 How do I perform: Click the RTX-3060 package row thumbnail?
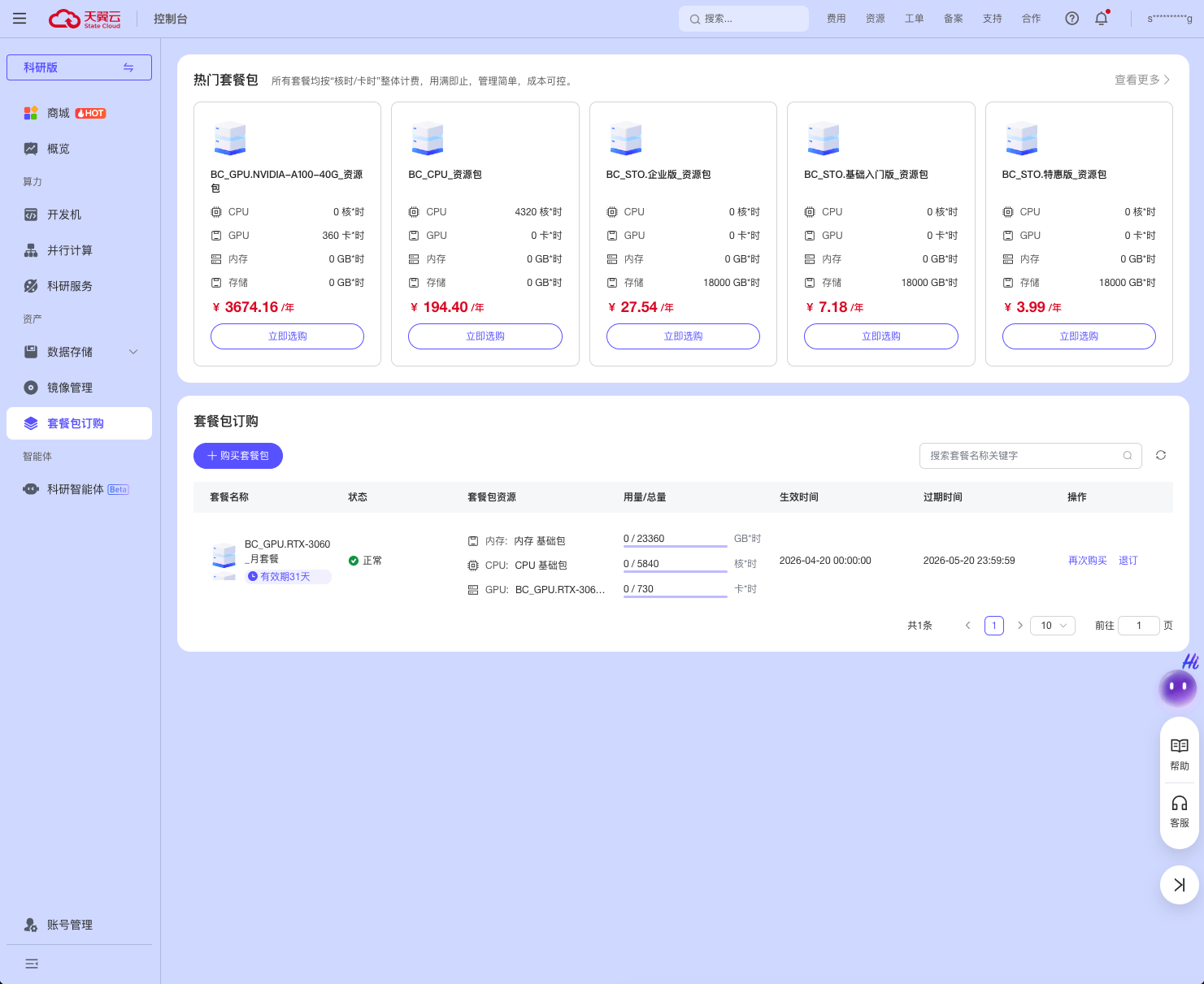point(224,561)
